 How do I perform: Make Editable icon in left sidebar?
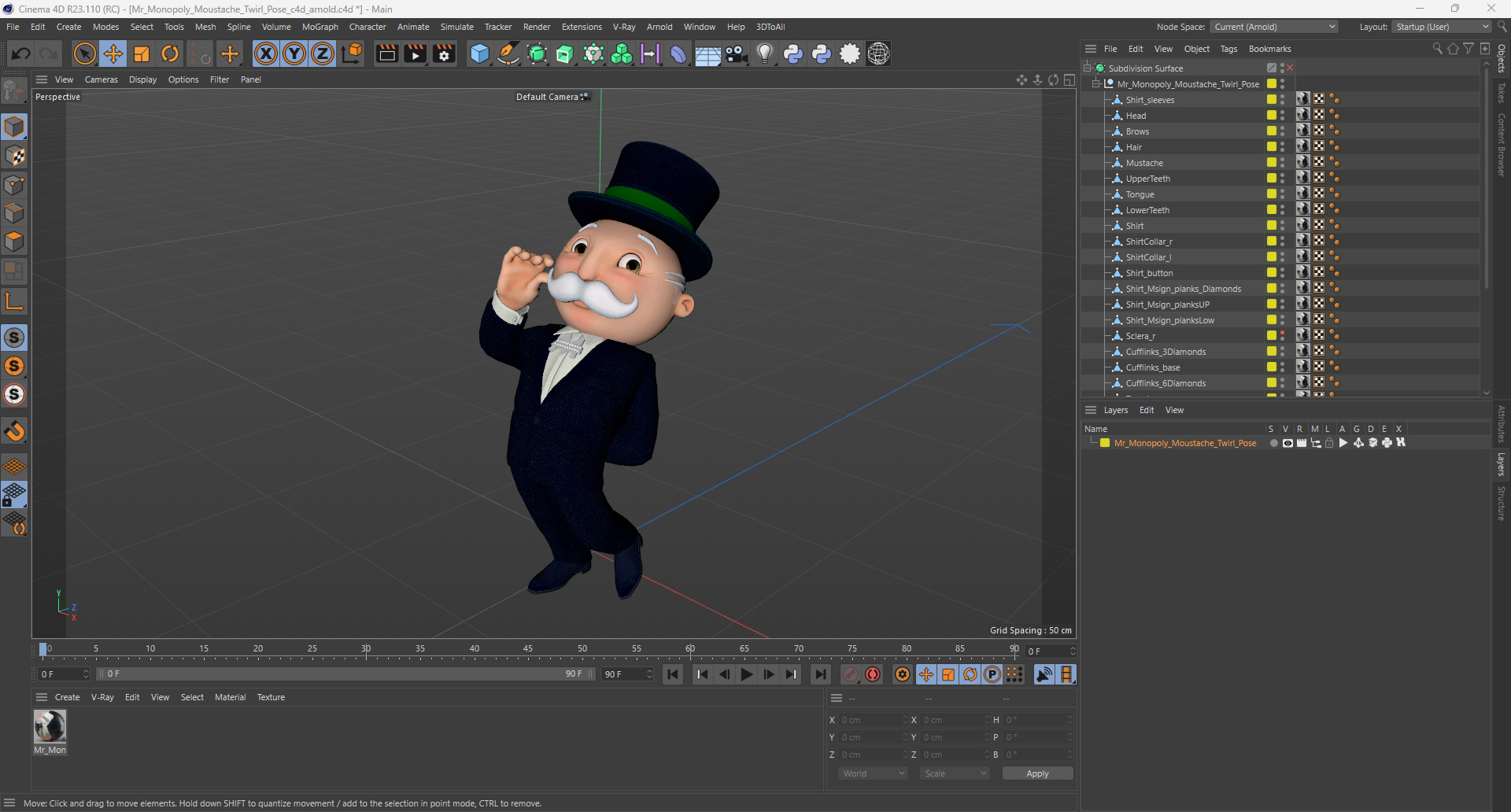[14, 91]
